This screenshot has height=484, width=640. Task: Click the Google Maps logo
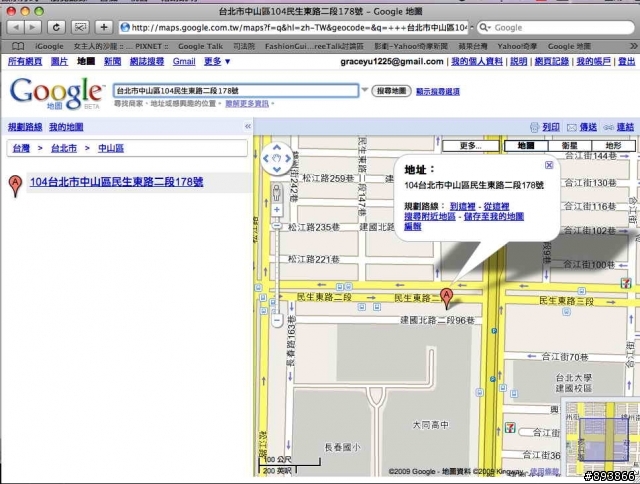56,93
